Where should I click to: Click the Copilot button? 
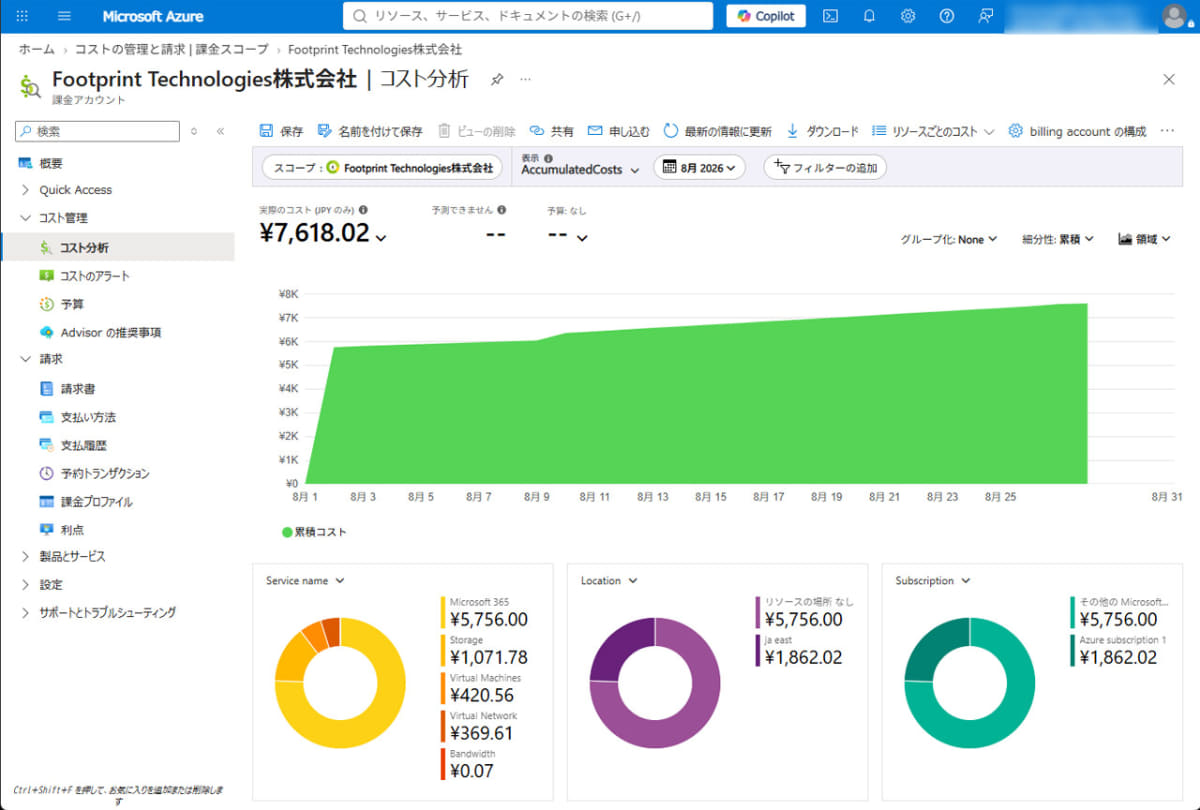point(766,16)
